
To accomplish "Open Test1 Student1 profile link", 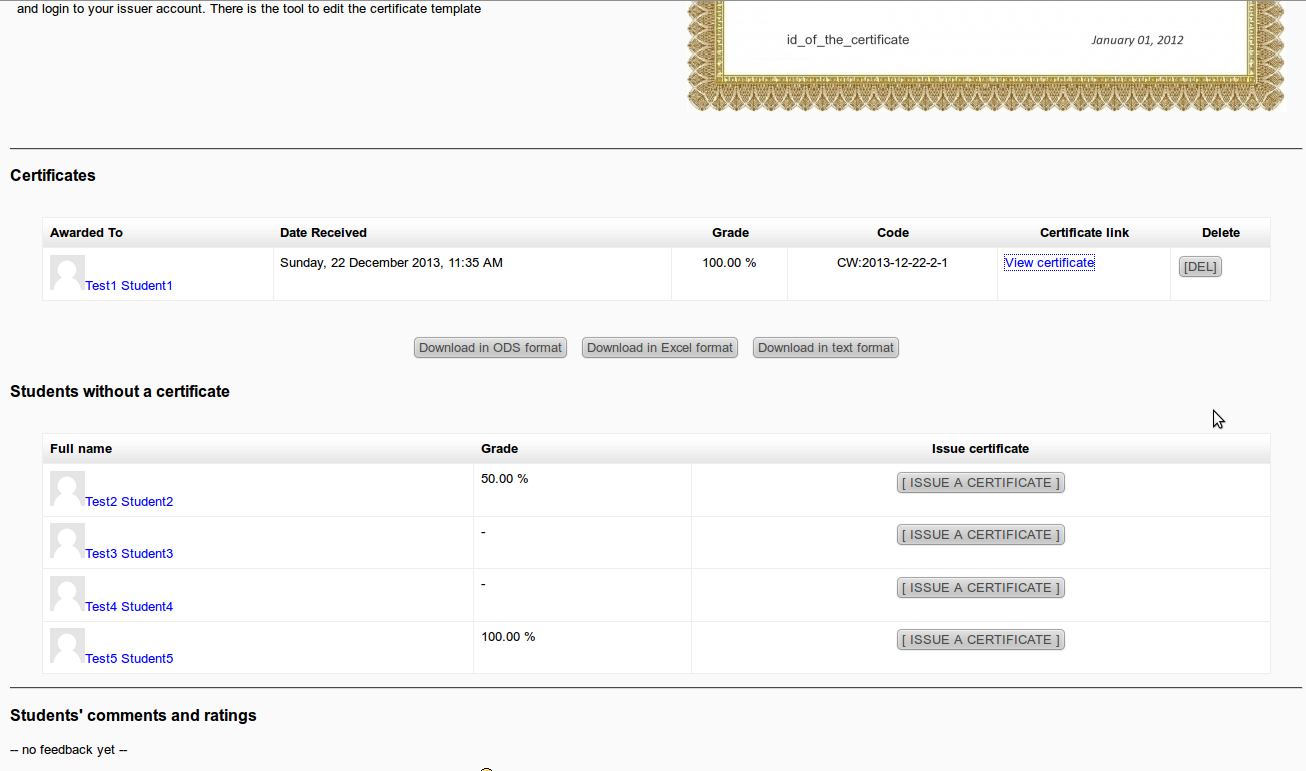I will (129, 286).
